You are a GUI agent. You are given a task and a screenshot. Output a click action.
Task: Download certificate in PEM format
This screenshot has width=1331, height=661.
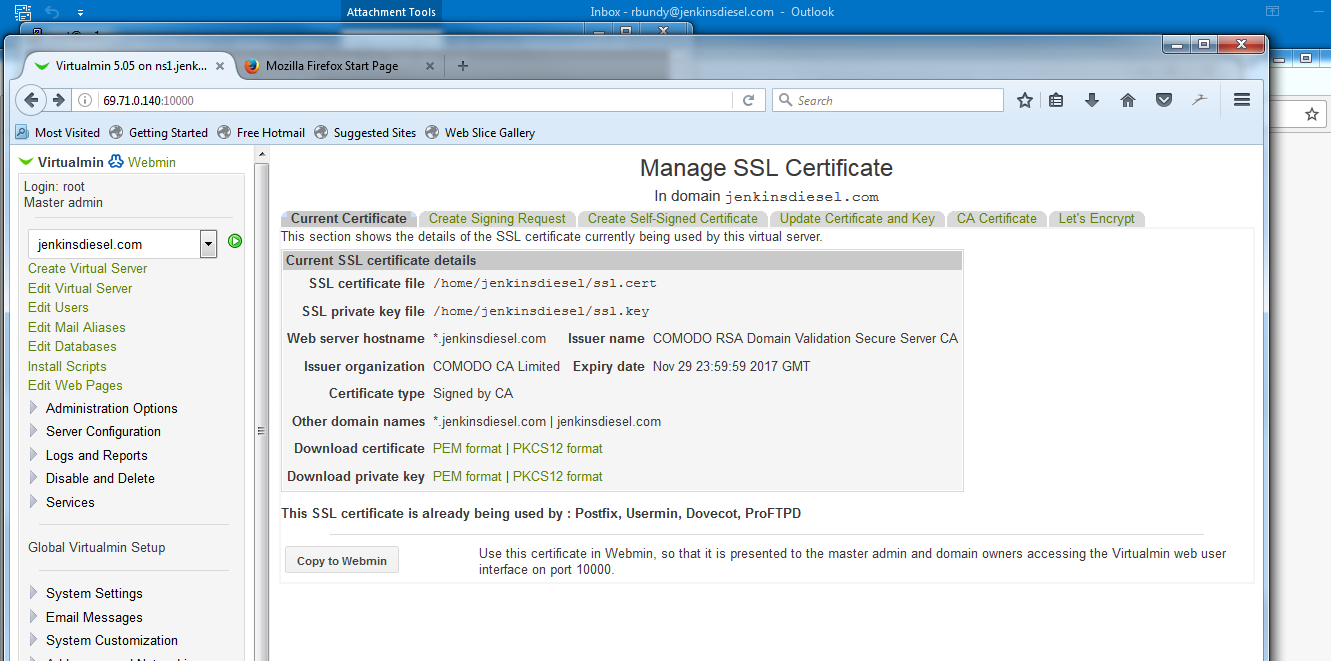(x=467, y=448)
